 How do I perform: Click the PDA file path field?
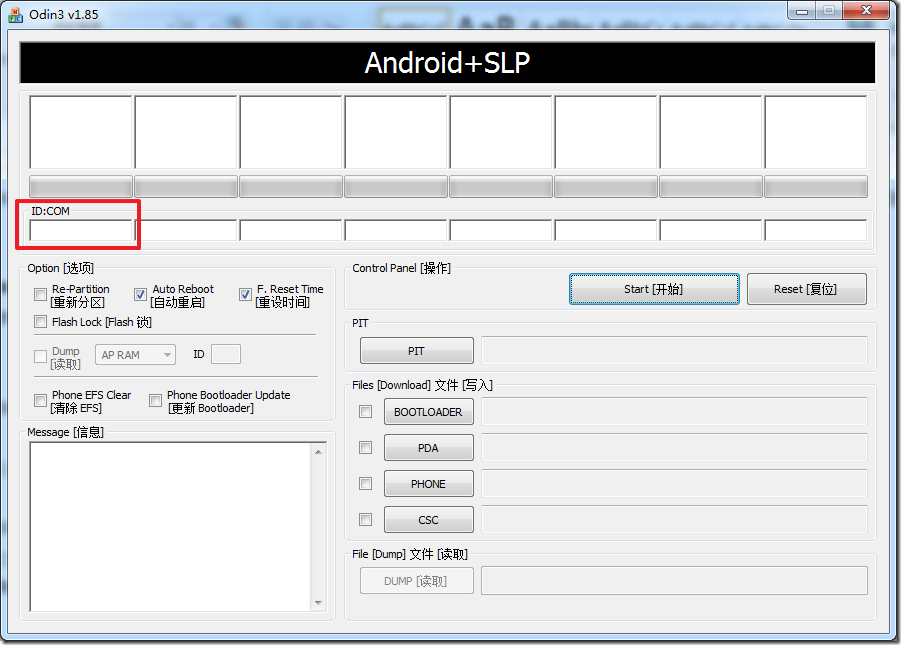(674, 447)
